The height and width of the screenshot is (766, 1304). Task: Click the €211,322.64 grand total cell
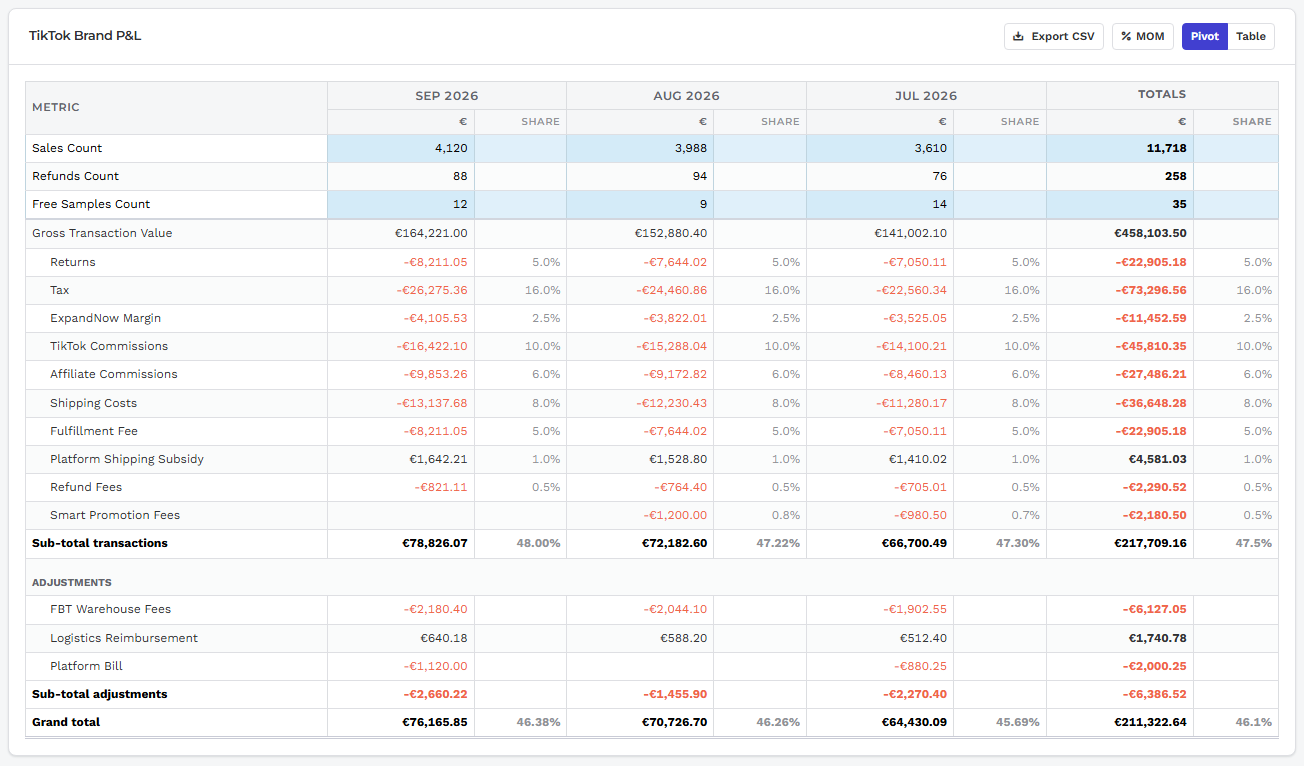click(x=1120, y=722)
